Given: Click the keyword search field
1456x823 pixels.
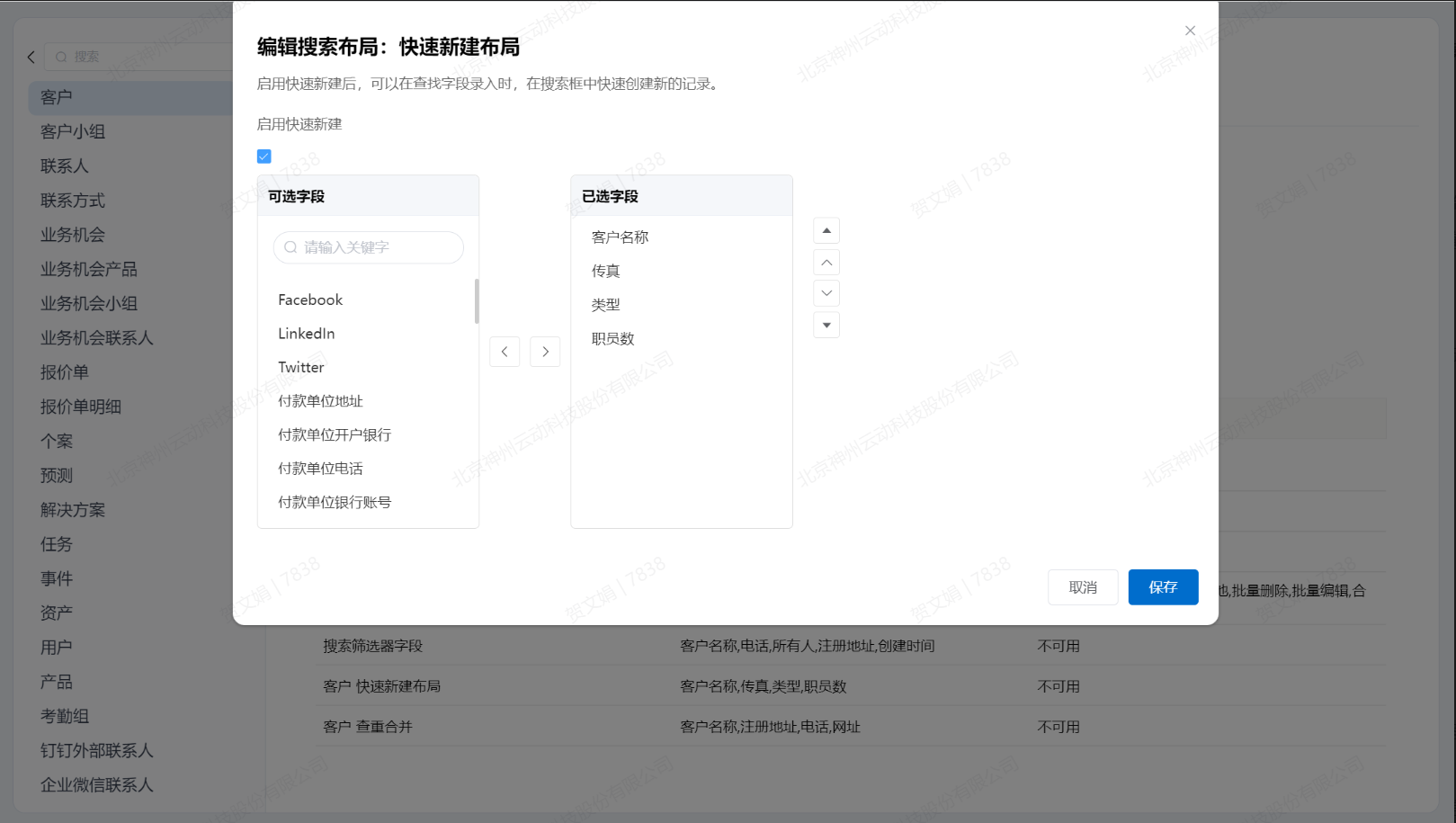Looking at the screenshot, I should [x=369, y=247].
